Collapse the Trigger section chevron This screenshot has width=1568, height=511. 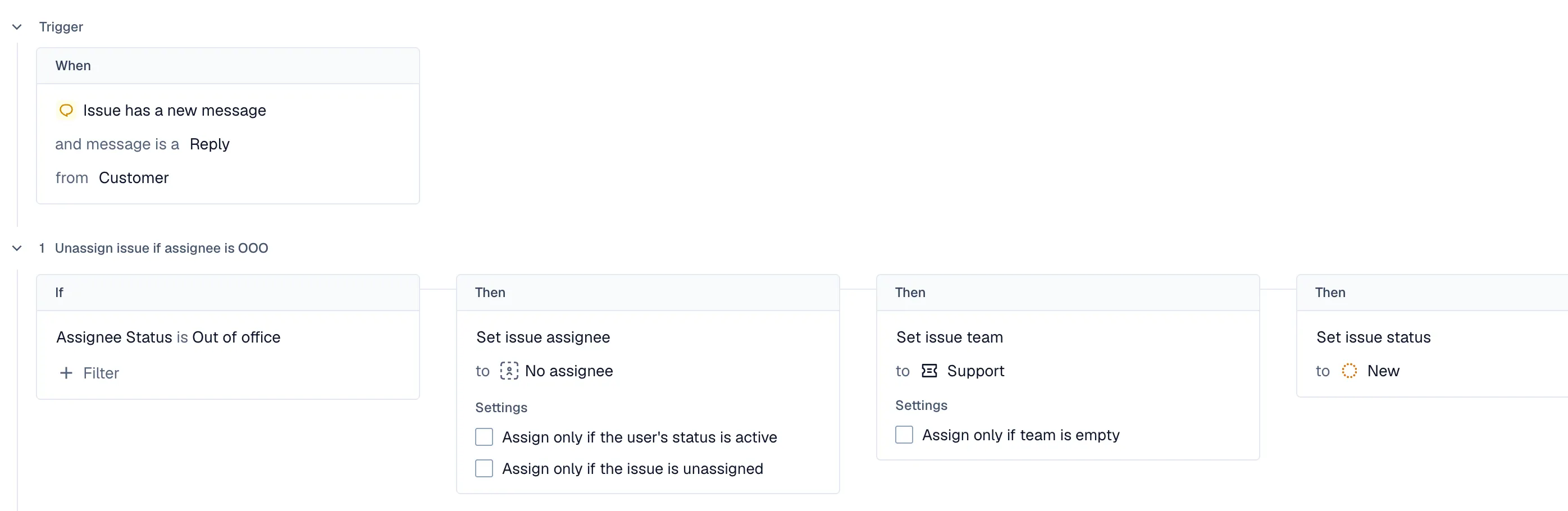(x=17, y=27)
